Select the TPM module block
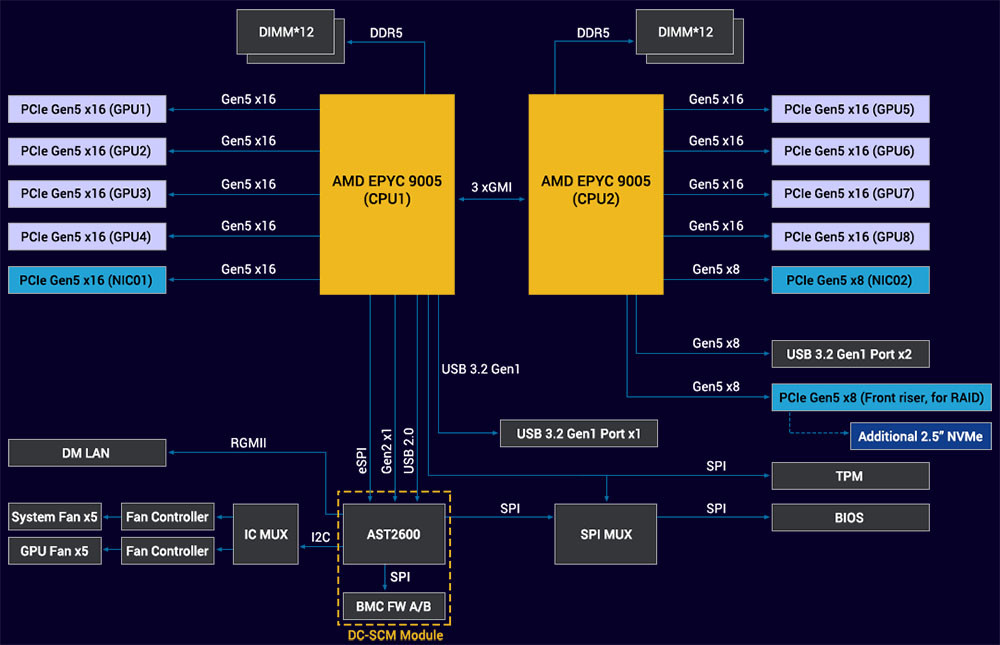The image size is (1000, 645). tap(849, 476)
